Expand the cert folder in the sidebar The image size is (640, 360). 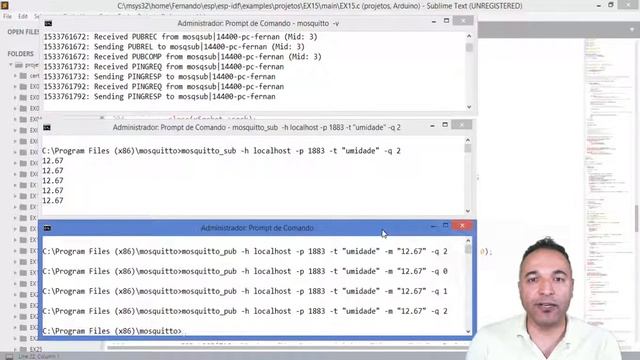[15, 76]
